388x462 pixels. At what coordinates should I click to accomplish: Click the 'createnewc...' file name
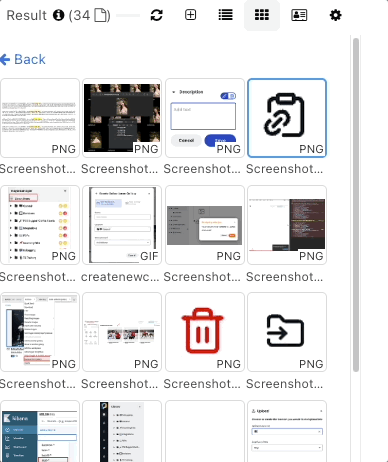click(120, 277)
